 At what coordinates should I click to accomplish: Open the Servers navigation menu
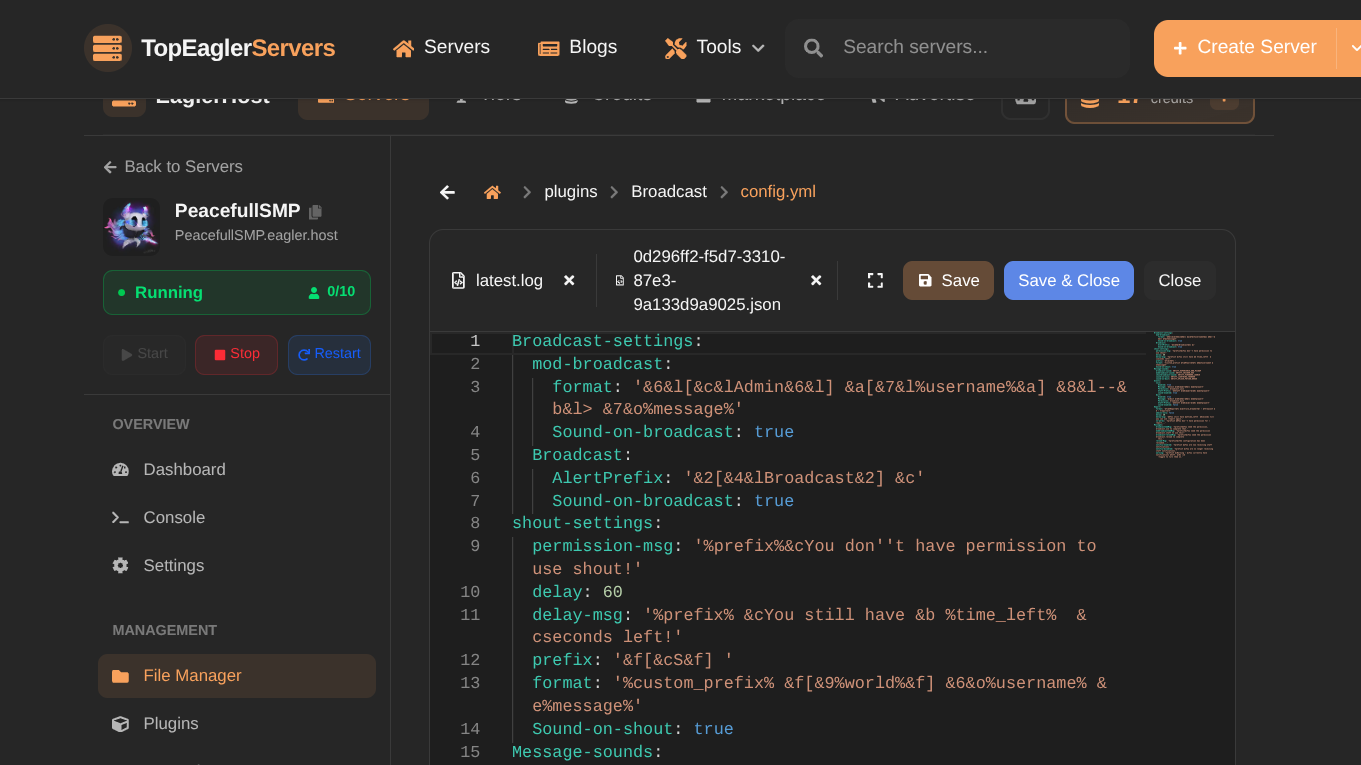click(x=441, y=48)
